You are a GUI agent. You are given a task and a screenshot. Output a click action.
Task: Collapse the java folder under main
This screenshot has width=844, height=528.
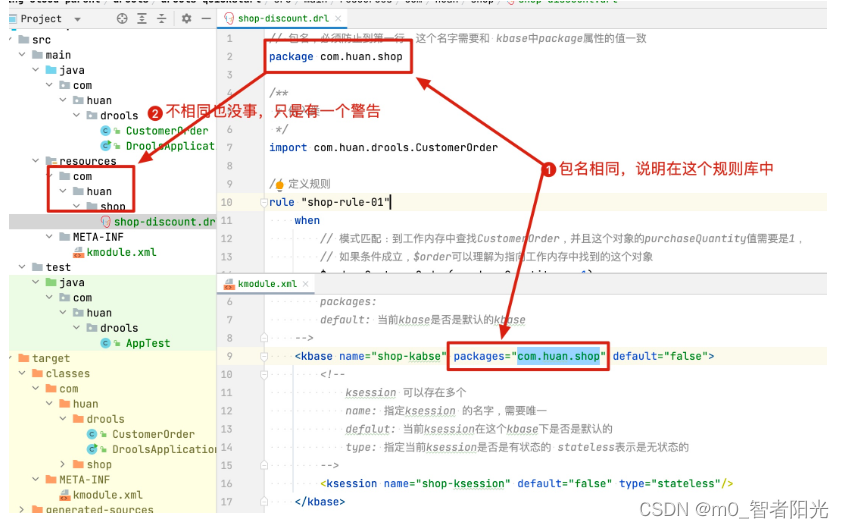click(36, 70)
